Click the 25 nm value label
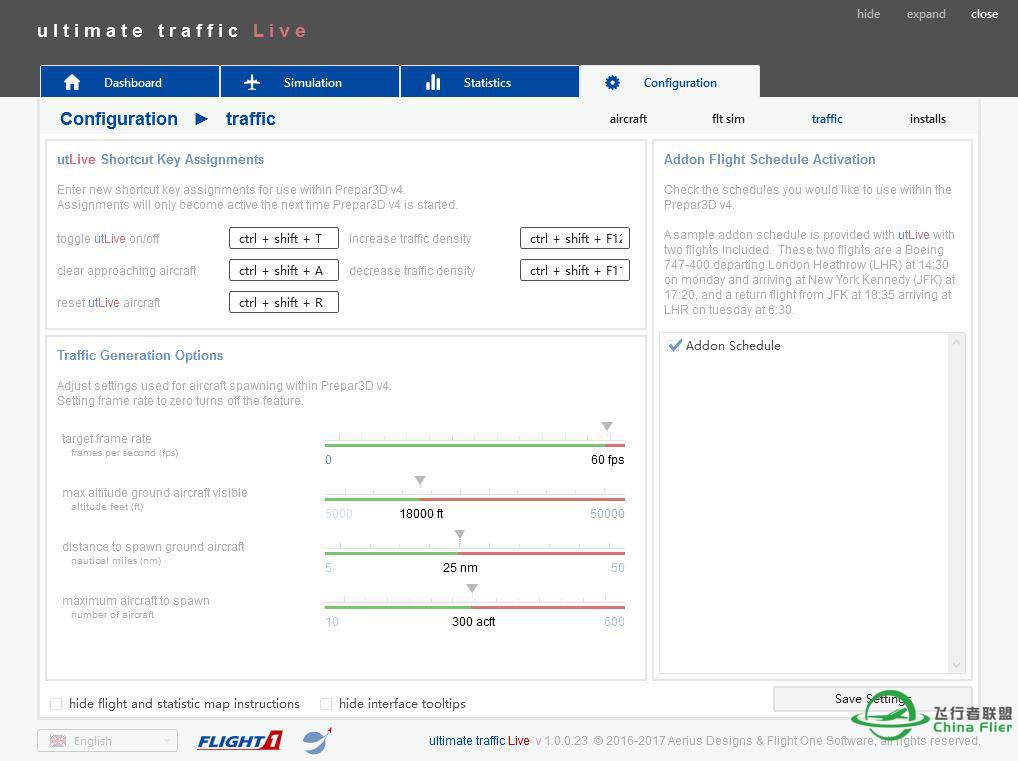The width and height of the screenshot is (1018, 761). pos(460,568)
